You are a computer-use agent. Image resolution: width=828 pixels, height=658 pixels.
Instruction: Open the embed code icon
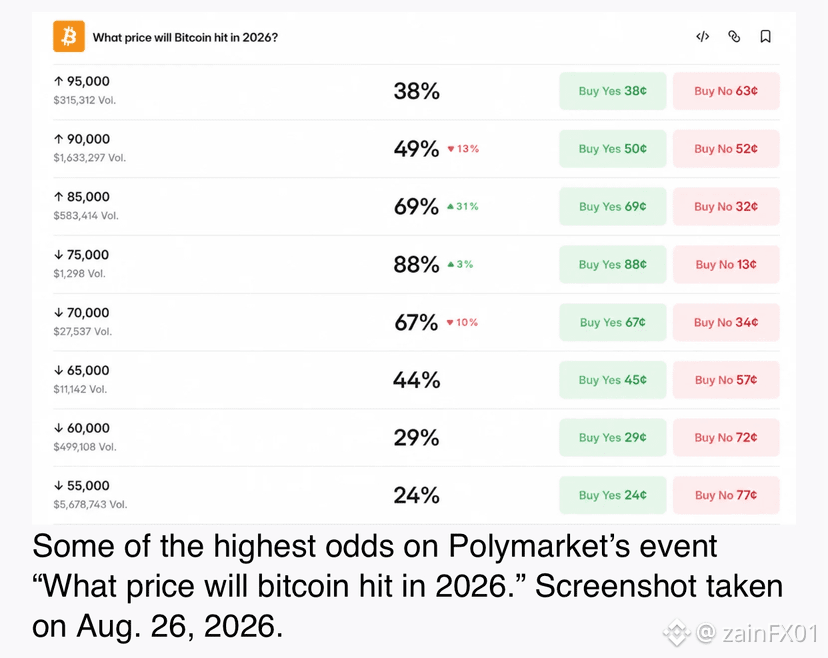pos(702,36)
